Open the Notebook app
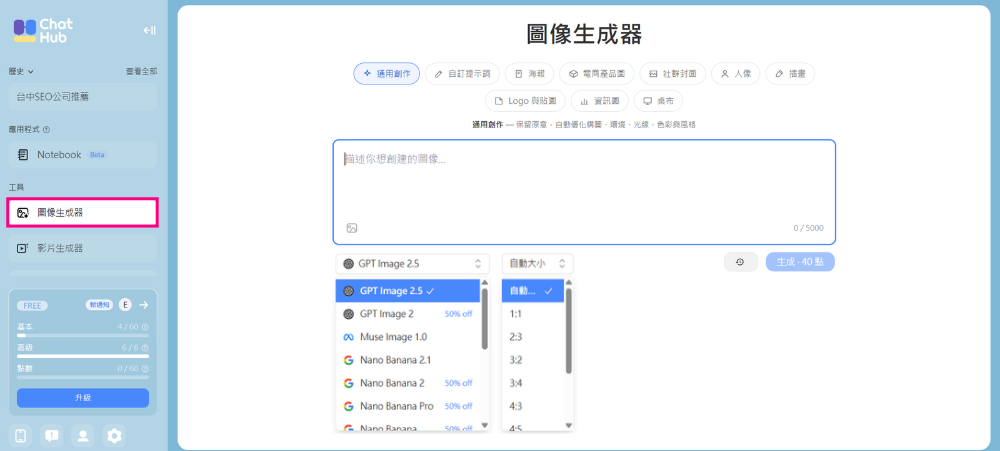1000x451 pixels. tap(83, 154)
